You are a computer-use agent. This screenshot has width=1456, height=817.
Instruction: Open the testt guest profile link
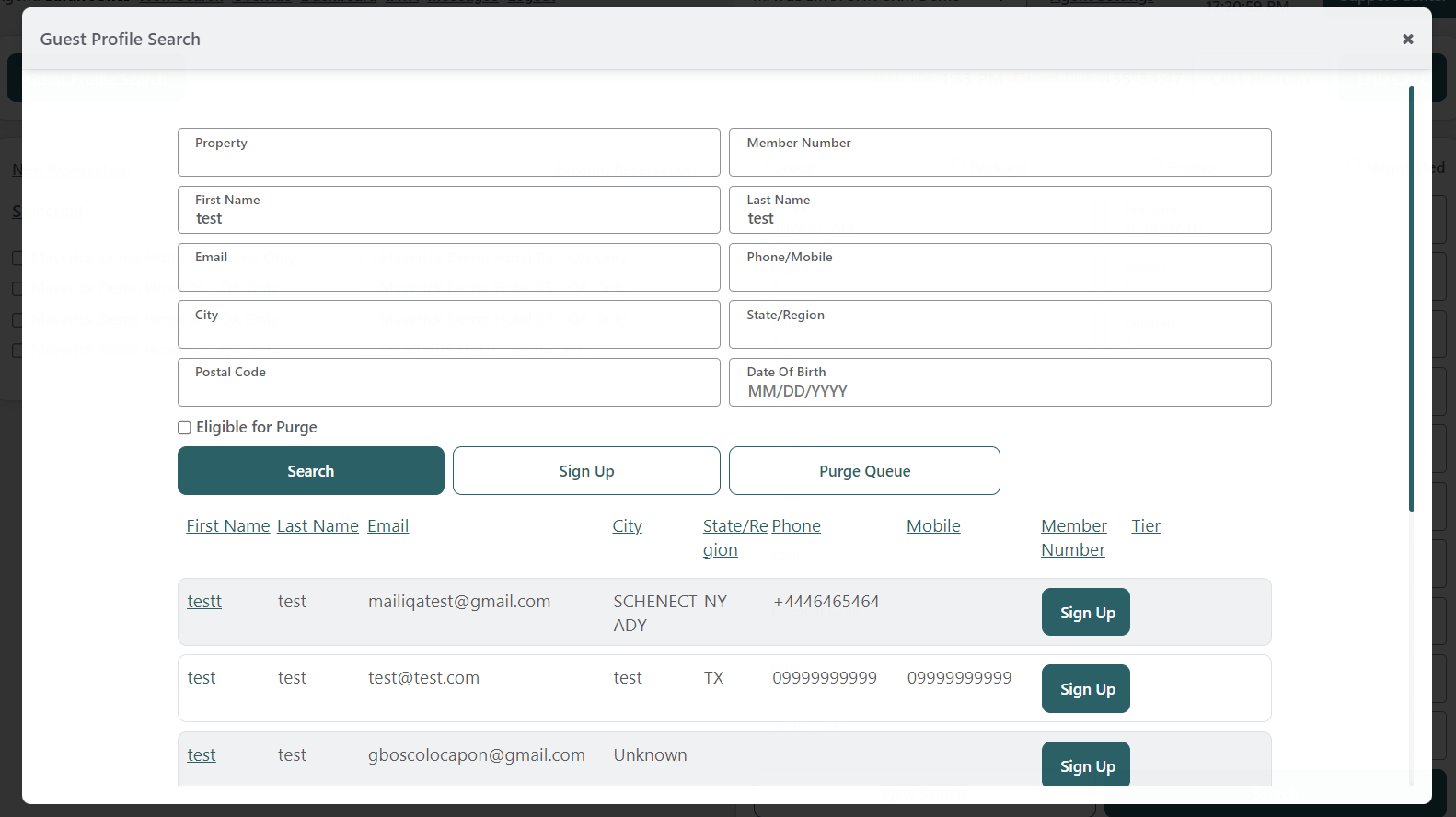(x=204, y=602)
